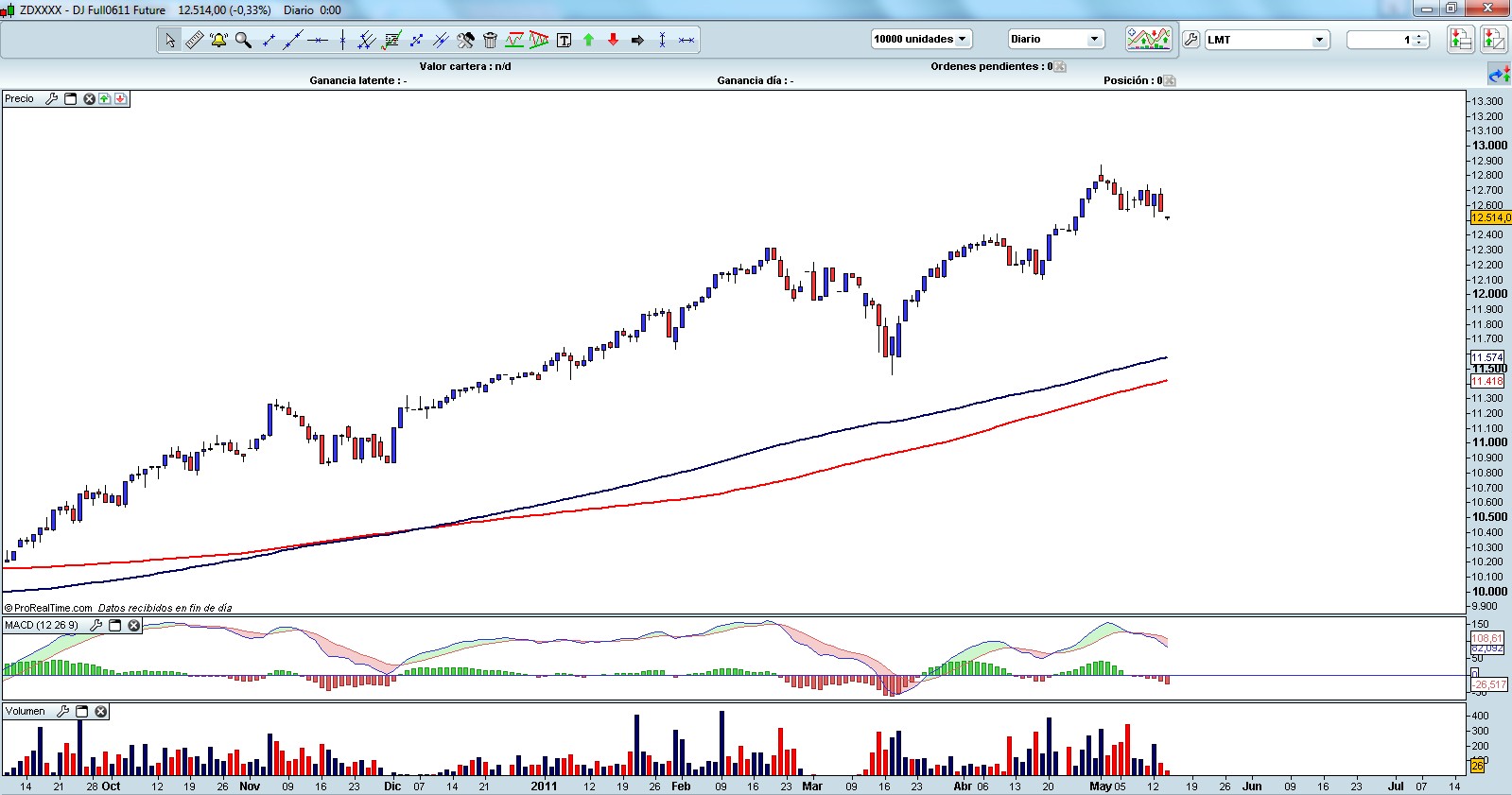Close the Volumen panel
Screen dimensions: 1512x795
pyautogui.click(x=100, y=711)
